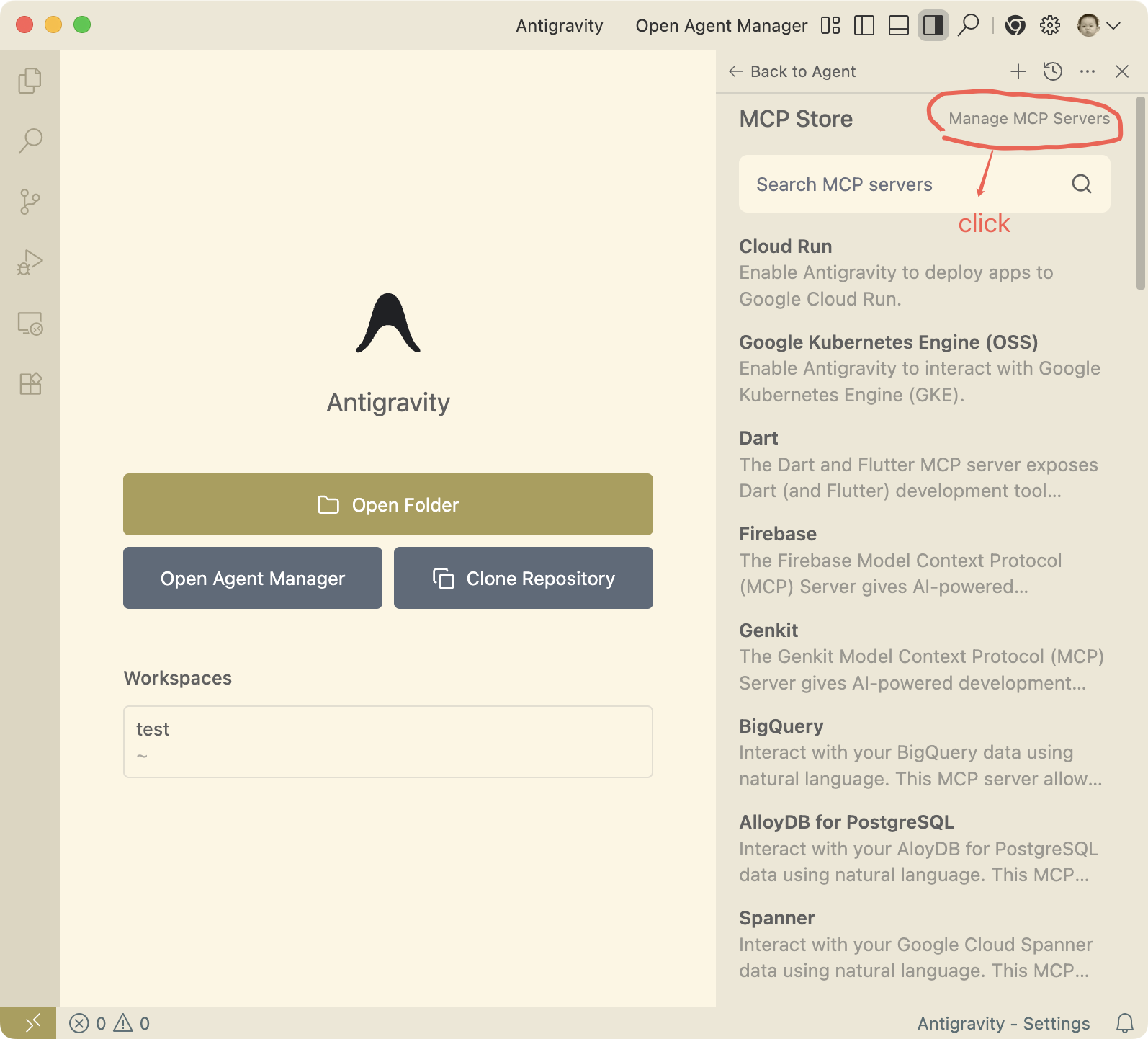Click the Open Folder button
1148x1039 pixels.
click(x=387, y=504)
